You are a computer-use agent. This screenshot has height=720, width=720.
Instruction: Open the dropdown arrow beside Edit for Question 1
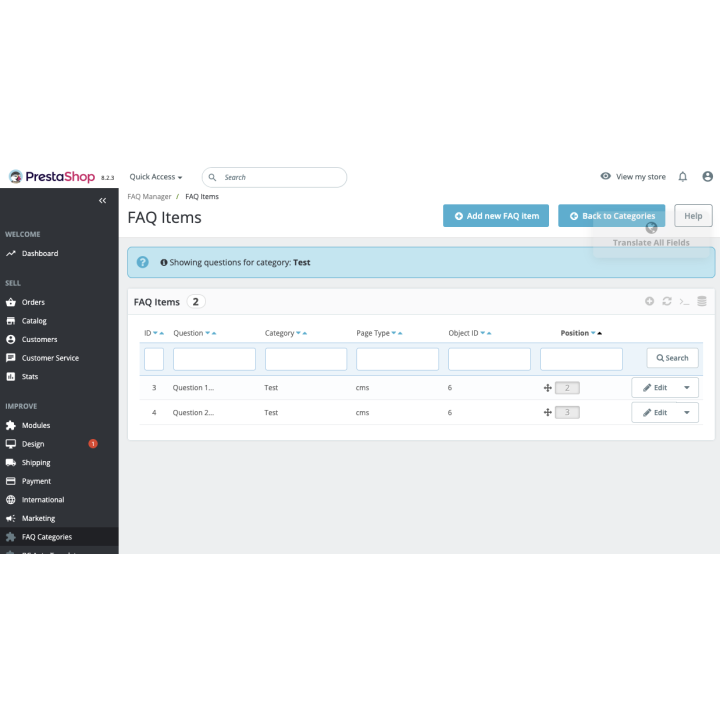[x=686, y=387]
